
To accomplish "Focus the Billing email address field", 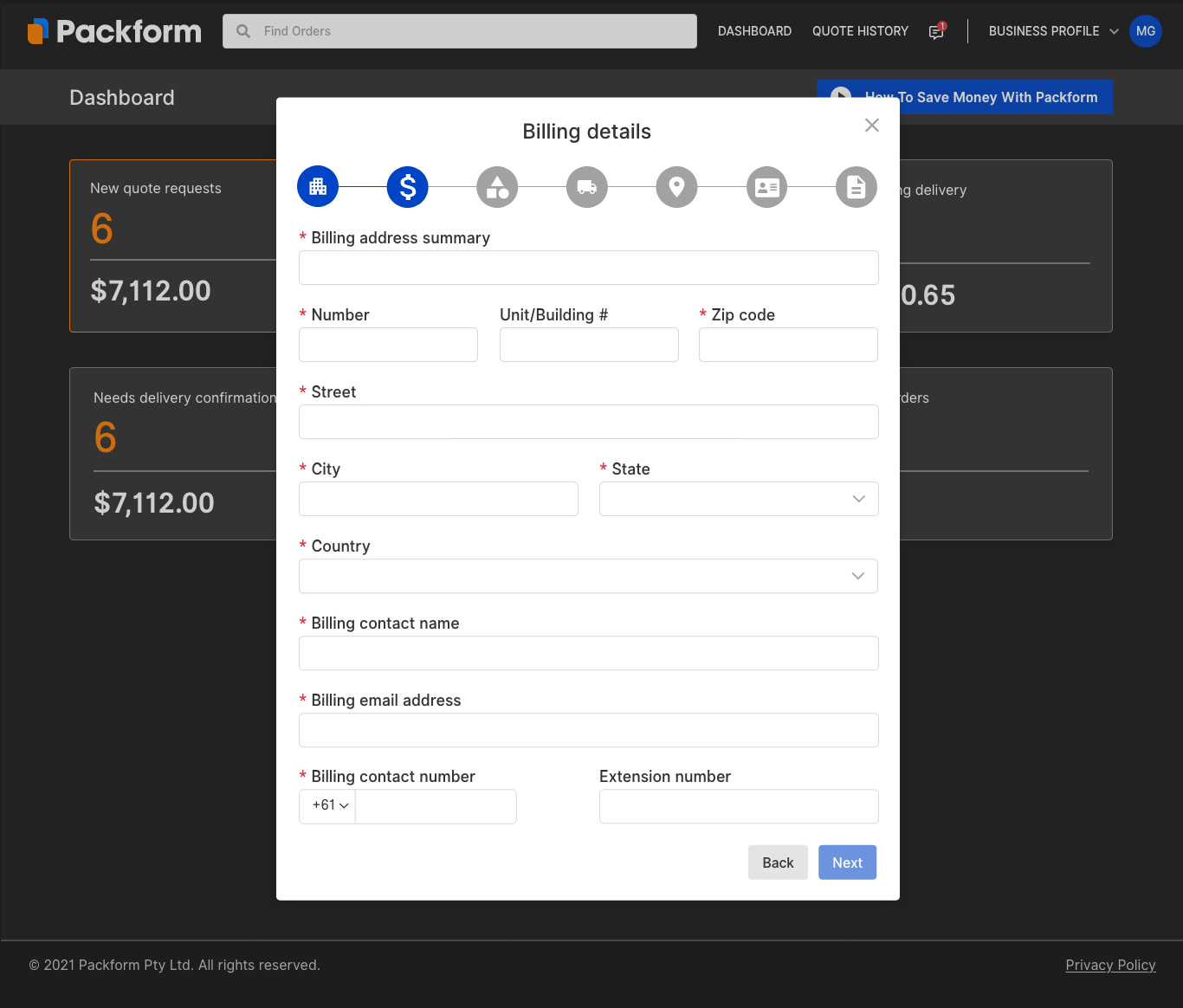I will (x=588, y=730).
